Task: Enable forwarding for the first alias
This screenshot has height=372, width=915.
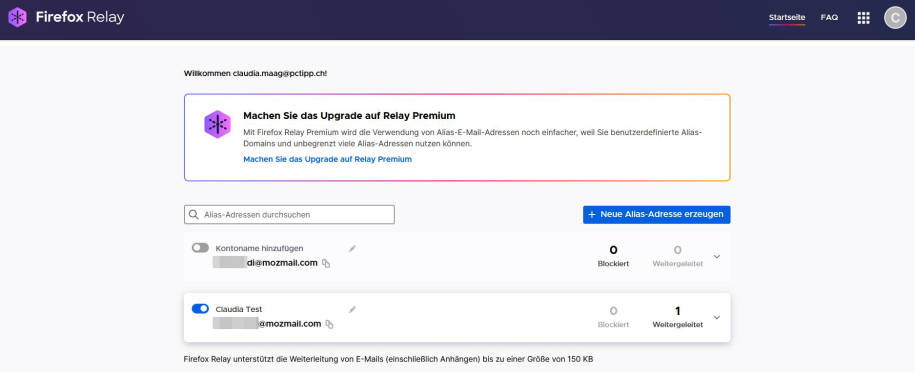Action: click(x=200, y=248)
